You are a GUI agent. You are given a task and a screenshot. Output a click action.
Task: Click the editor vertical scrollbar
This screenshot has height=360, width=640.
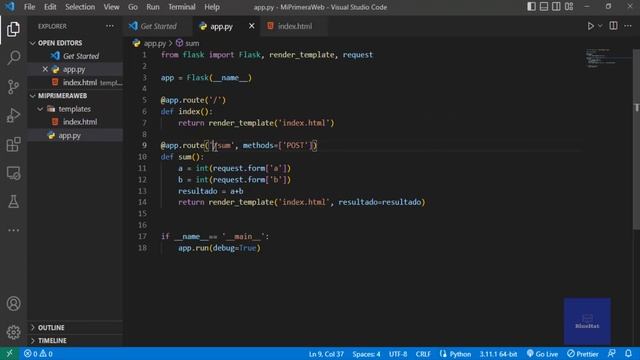tap(636, 139)
